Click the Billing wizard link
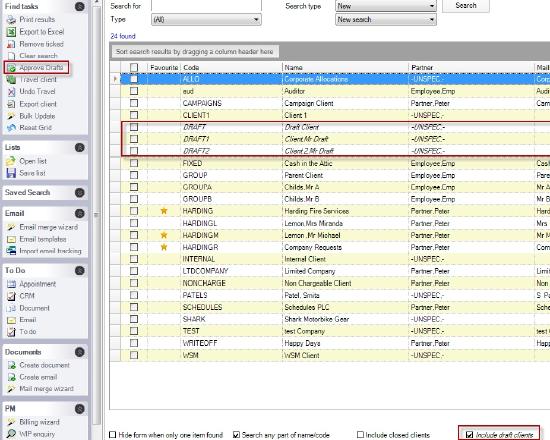This screenshot has height=440, width=550. [39, 422]
